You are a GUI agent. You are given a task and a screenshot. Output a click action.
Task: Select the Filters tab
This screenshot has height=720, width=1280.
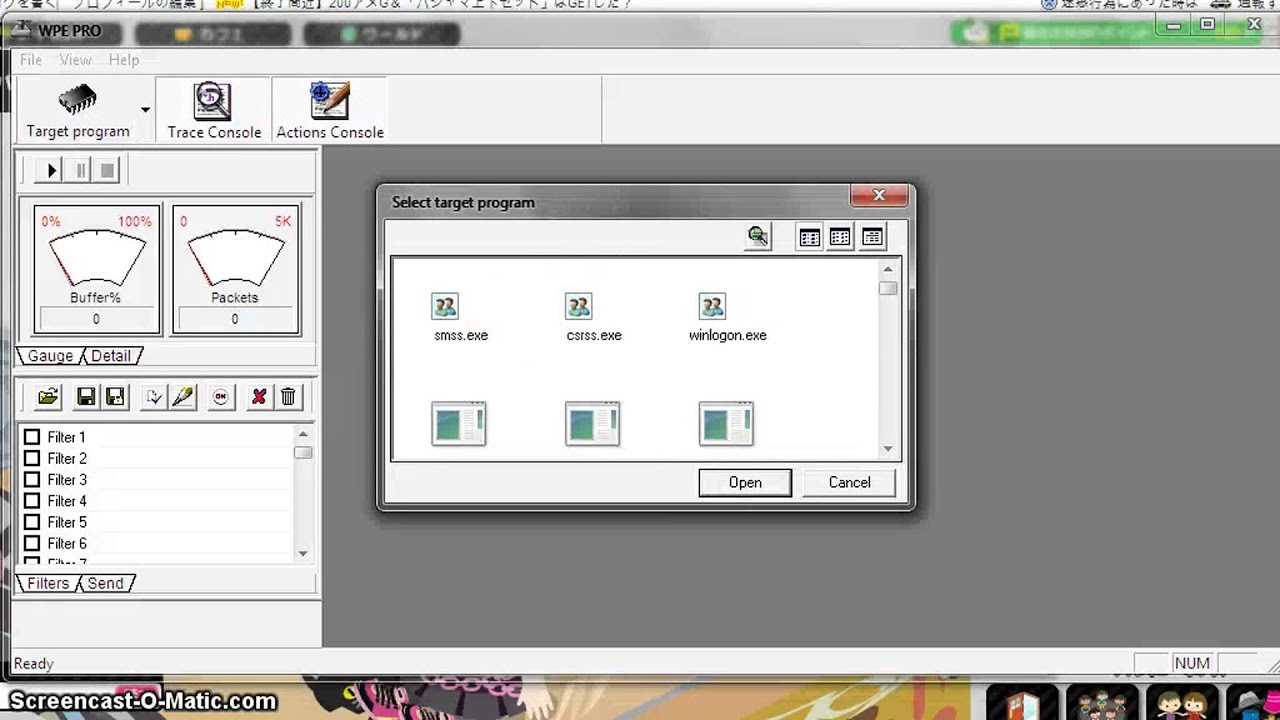[x=48, y=583]
